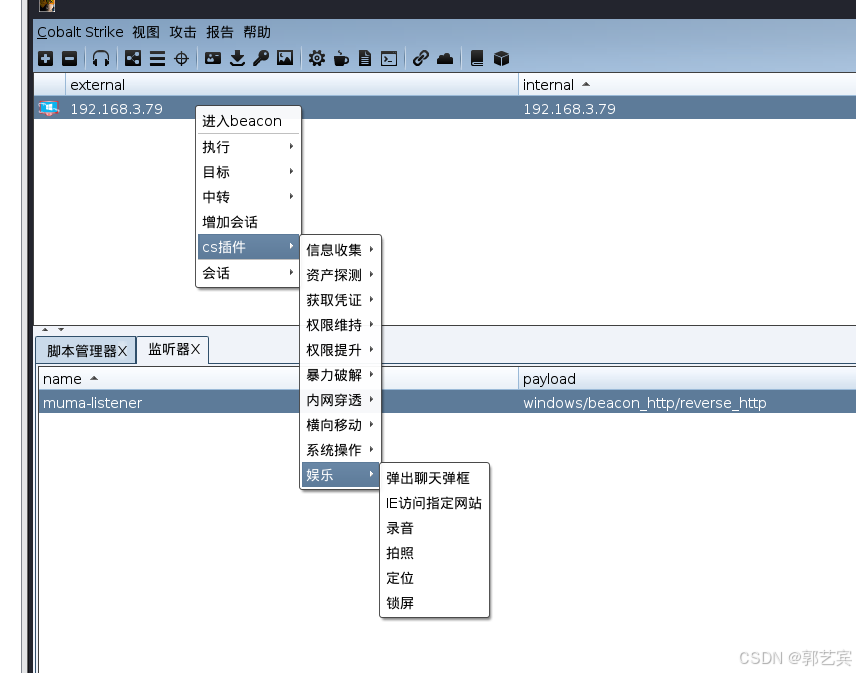Open the 娱乐 submenu
Image resolution: width=856 pixels, height=673 pixels.
(x=340, y=475)
